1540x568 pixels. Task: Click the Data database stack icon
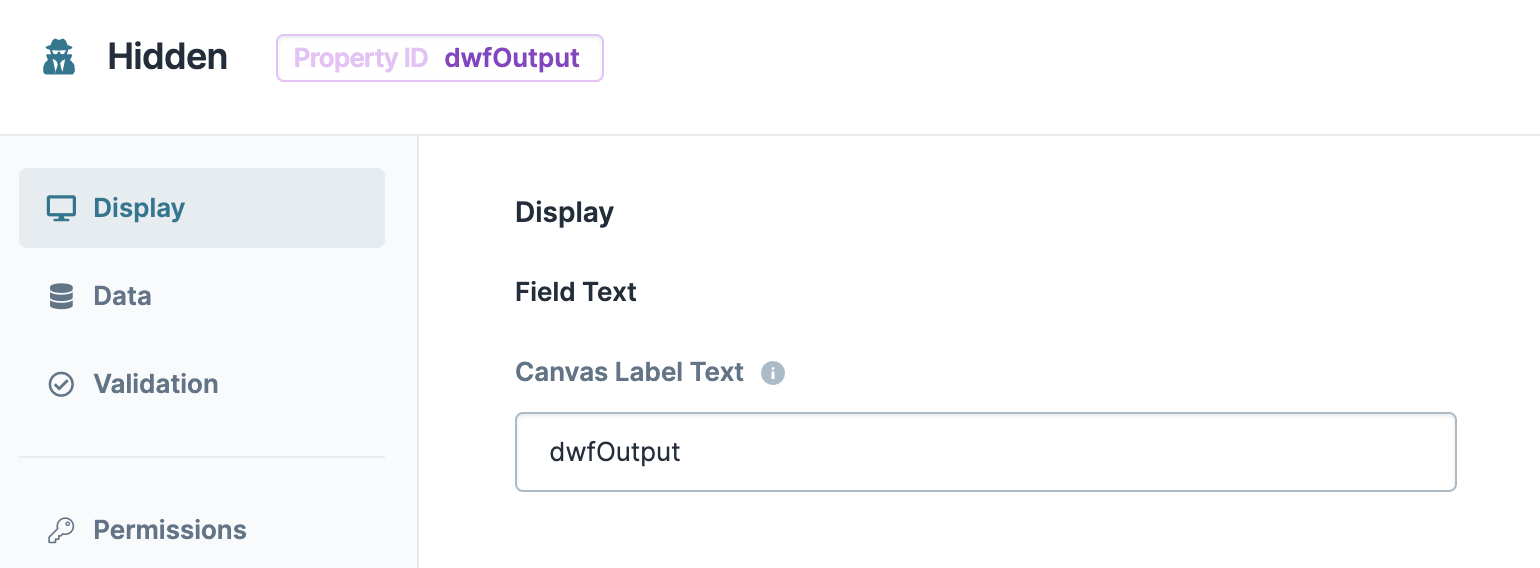[x=62, y=296]
